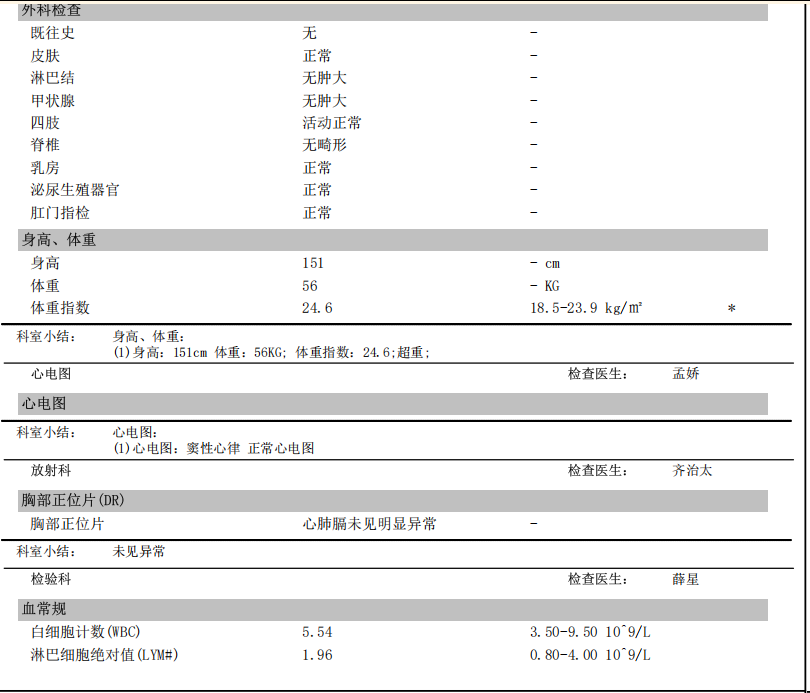Select the 既往史 row label
The width and height of the screenshot is (810, 693).
click(52, 33)
